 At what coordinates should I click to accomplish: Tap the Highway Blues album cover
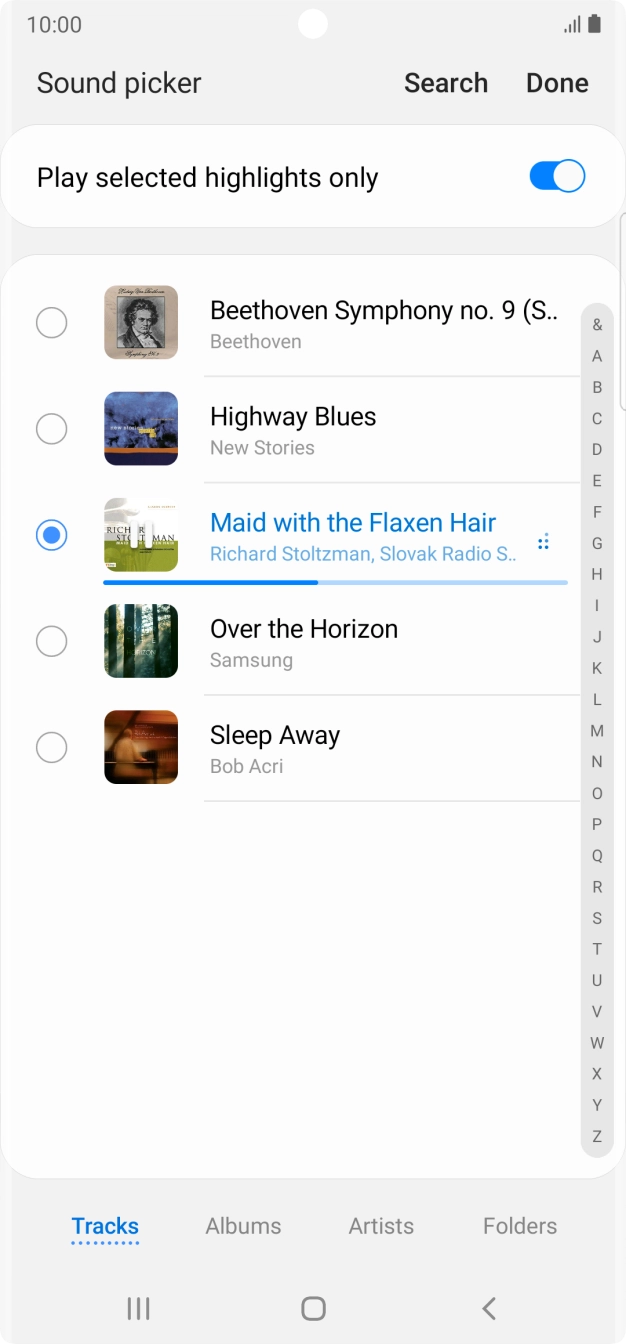click(x=141, y=429)
